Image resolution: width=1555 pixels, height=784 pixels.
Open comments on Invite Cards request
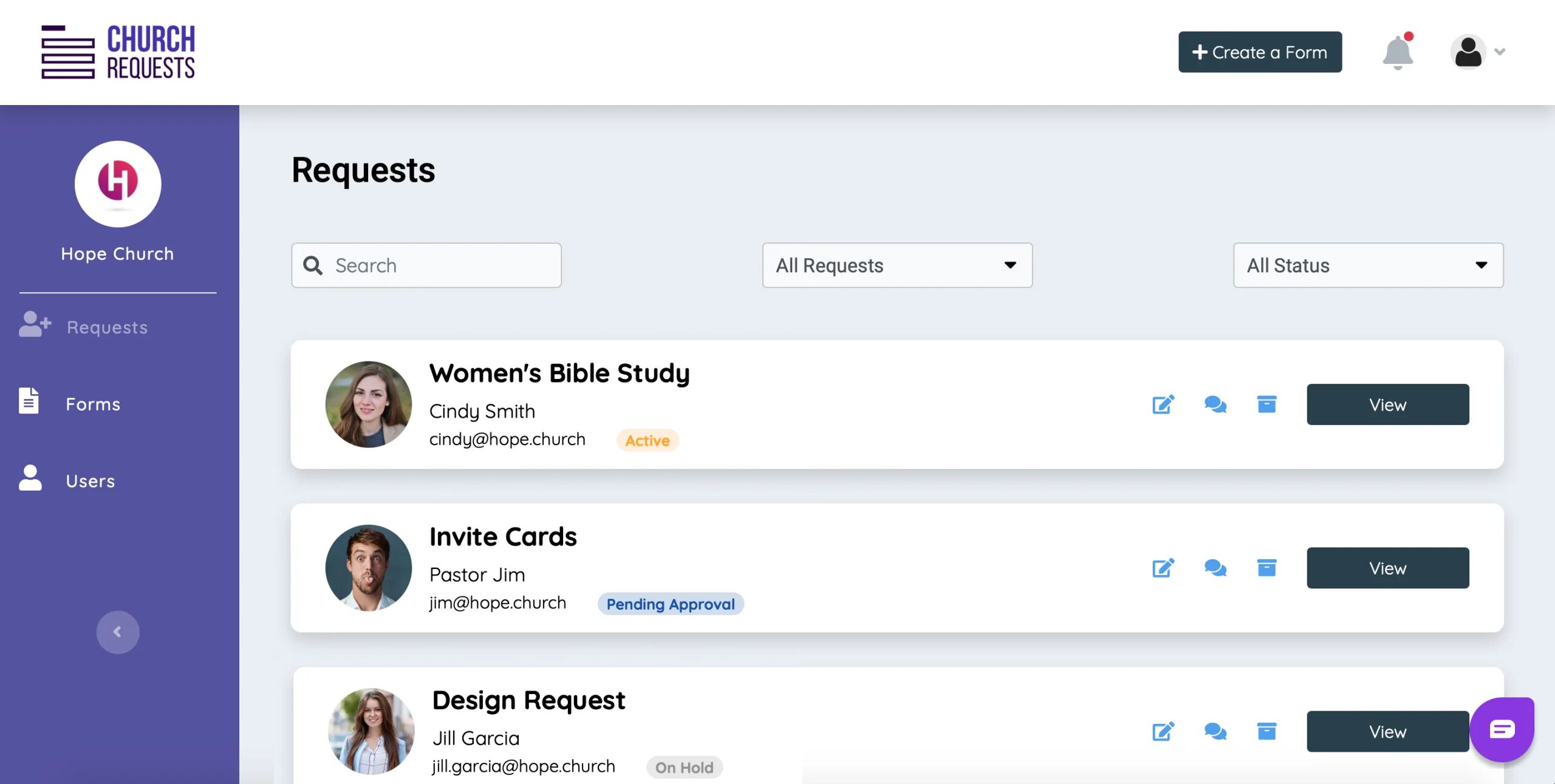tap(1215, 568)
